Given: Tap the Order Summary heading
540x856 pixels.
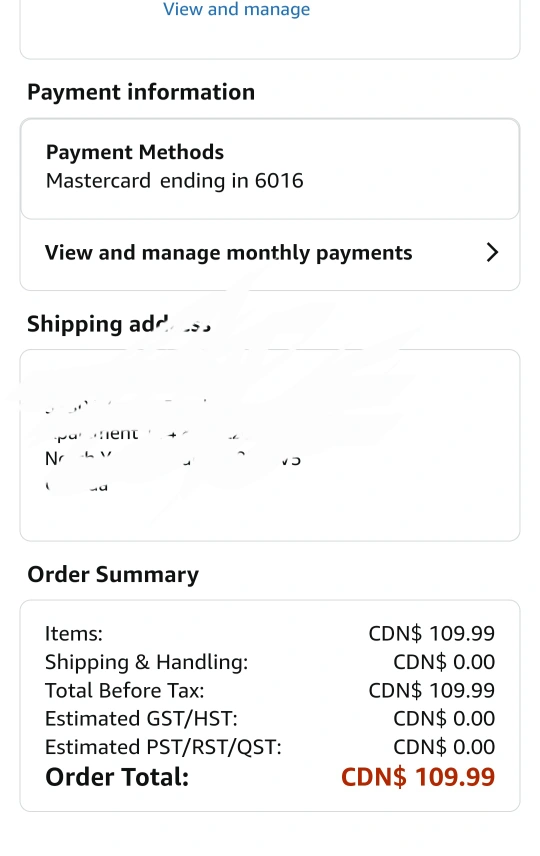Looking at the screenshot, I should click(x=113, y=575).
